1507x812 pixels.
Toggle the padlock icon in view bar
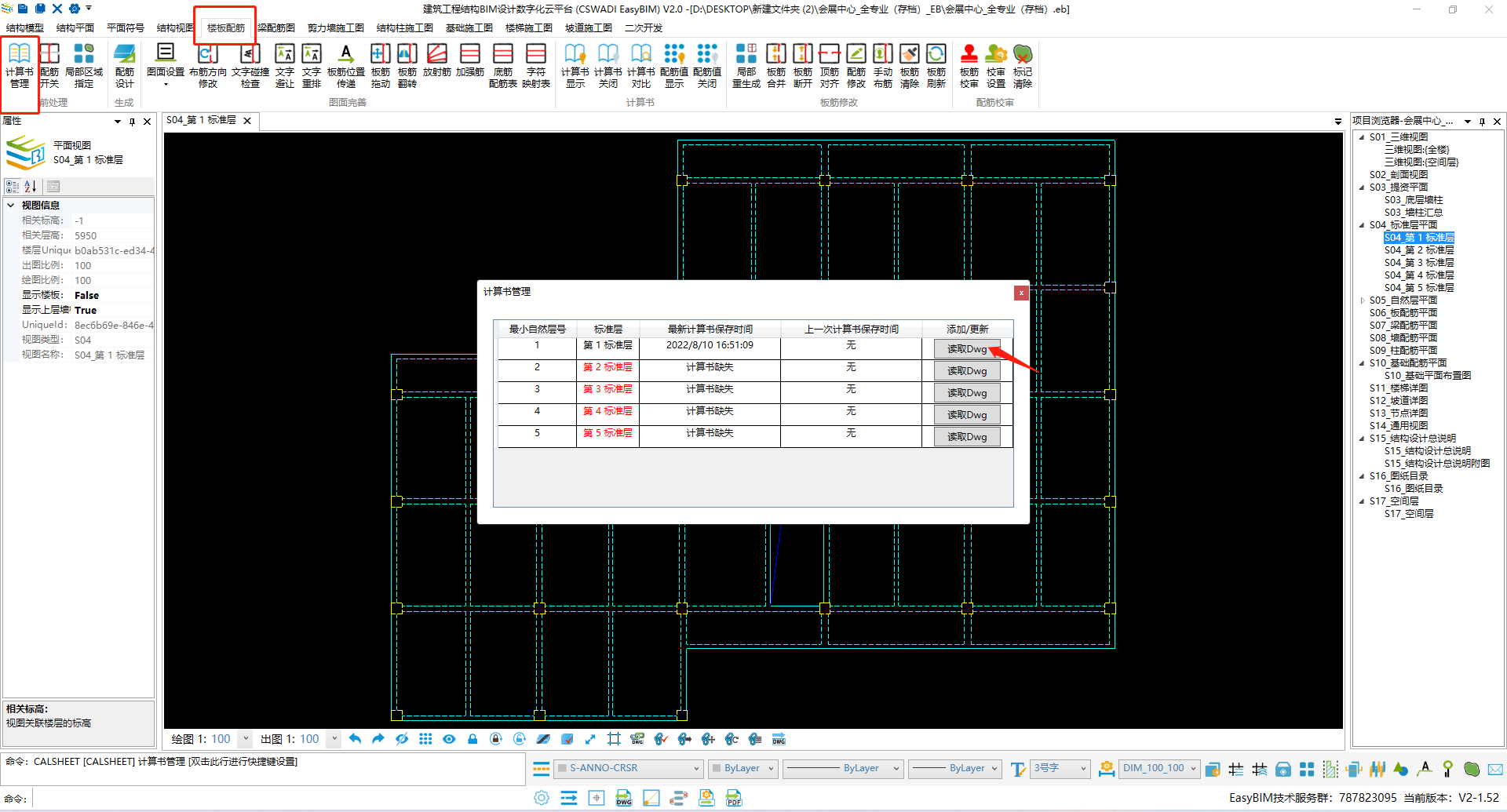(473, 739)
